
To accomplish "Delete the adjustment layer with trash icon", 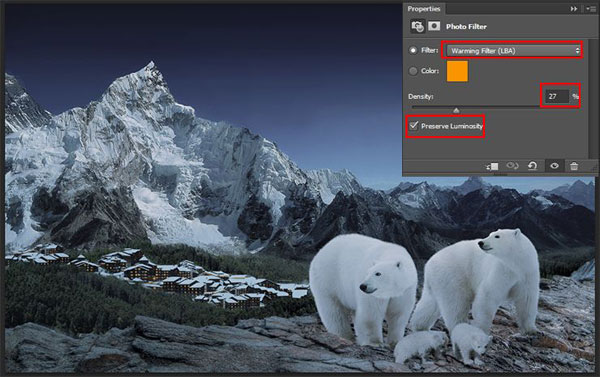I will point(574,166).
